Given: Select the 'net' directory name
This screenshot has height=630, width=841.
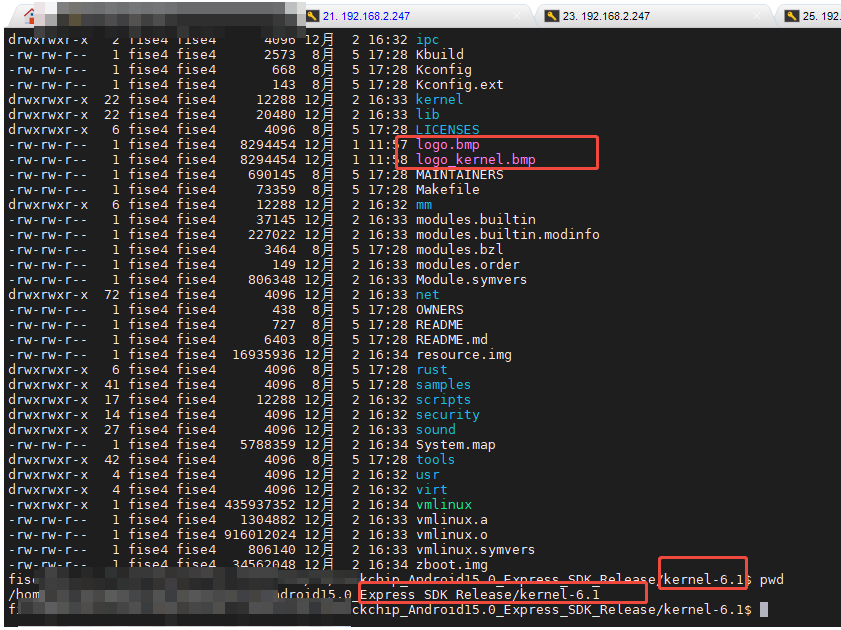Looking at the screenshot, I should [x=427, y=295].
